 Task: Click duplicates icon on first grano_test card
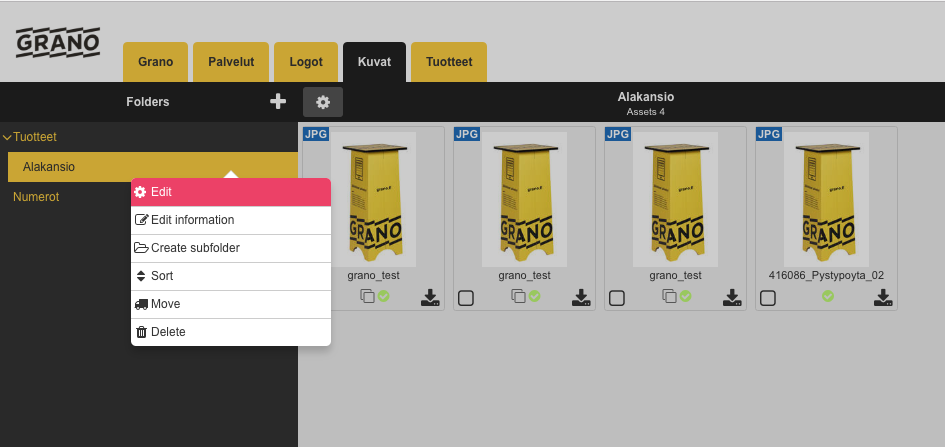tap(368, 296)
